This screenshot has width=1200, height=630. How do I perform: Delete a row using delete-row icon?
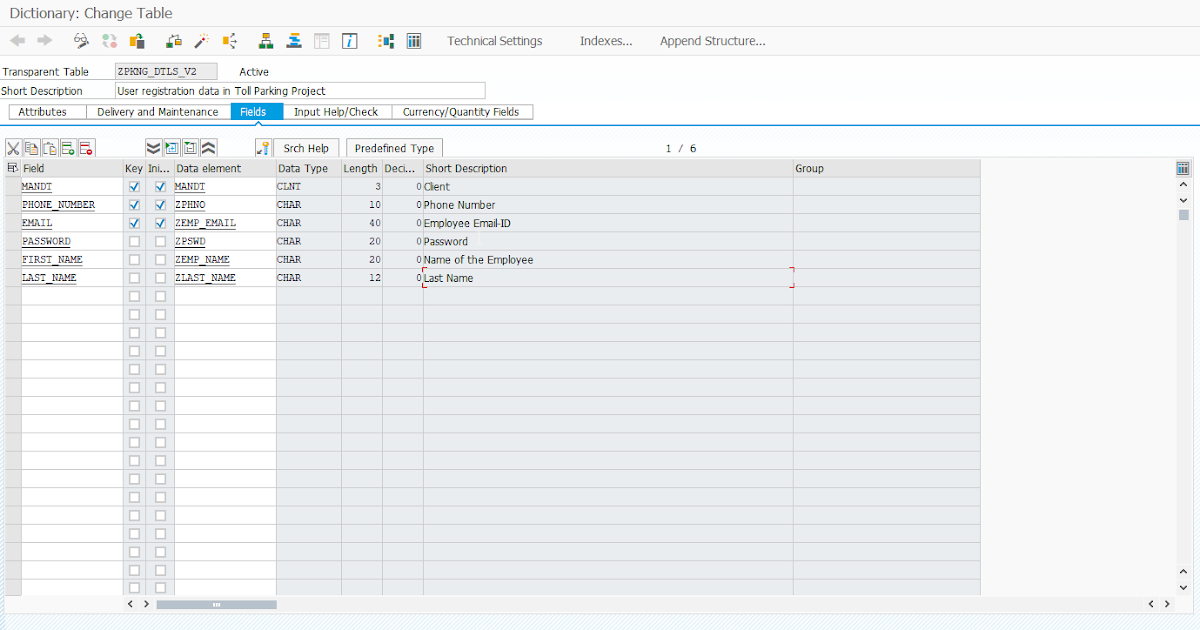pos(86,147)
